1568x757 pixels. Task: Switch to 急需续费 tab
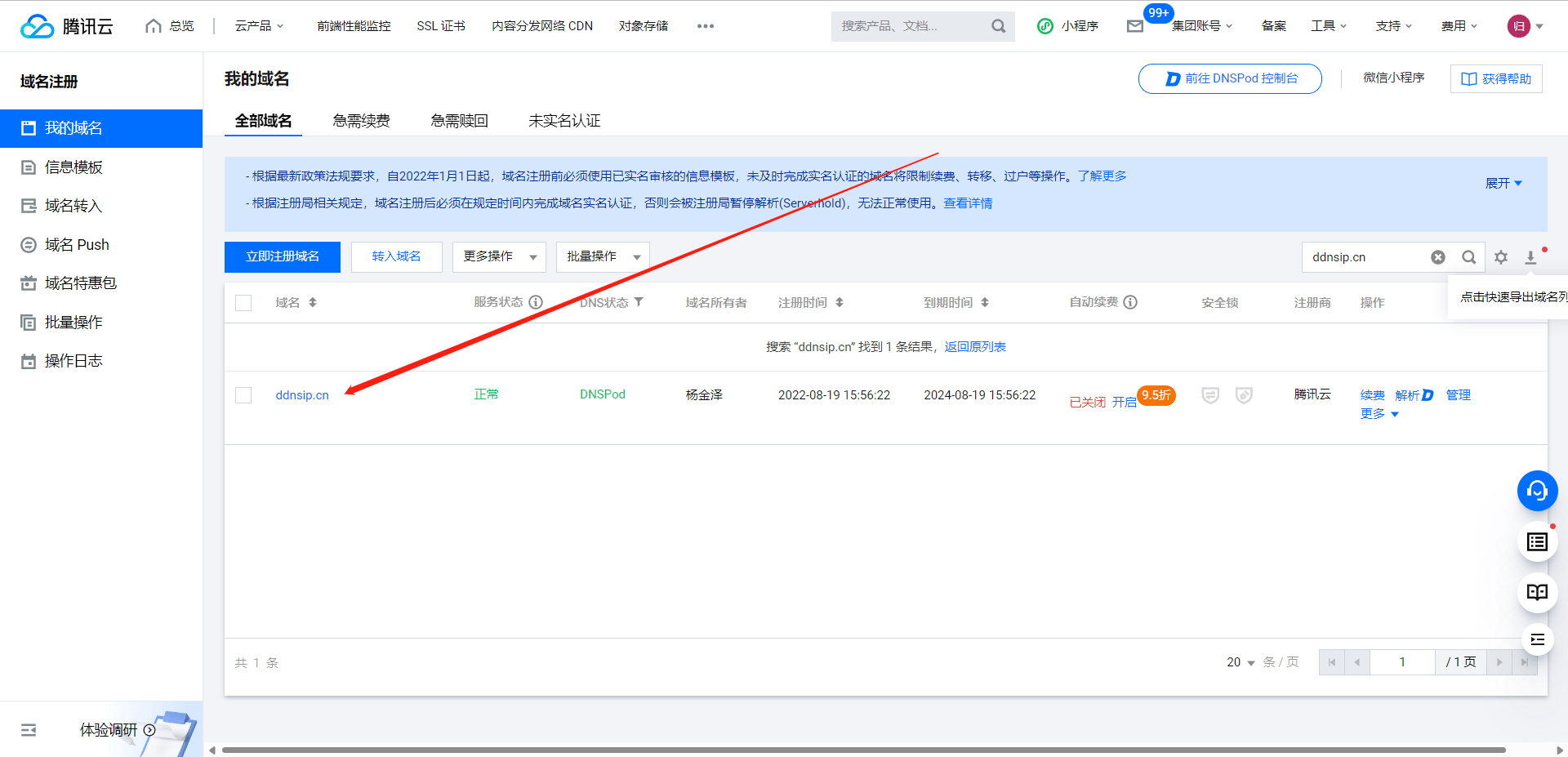(361, 121)
